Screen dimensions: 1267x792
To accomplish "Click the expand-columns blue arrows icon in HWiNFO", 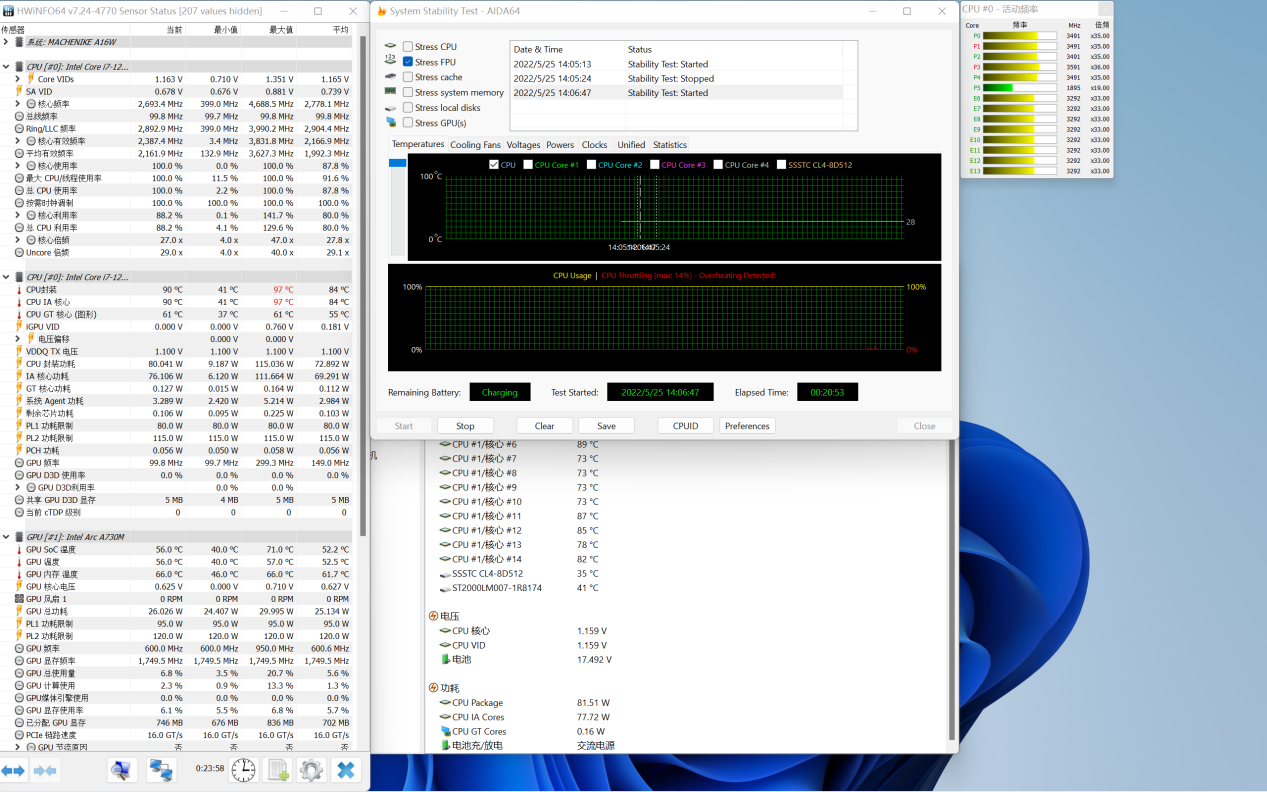I will click(x=13, y=770).
